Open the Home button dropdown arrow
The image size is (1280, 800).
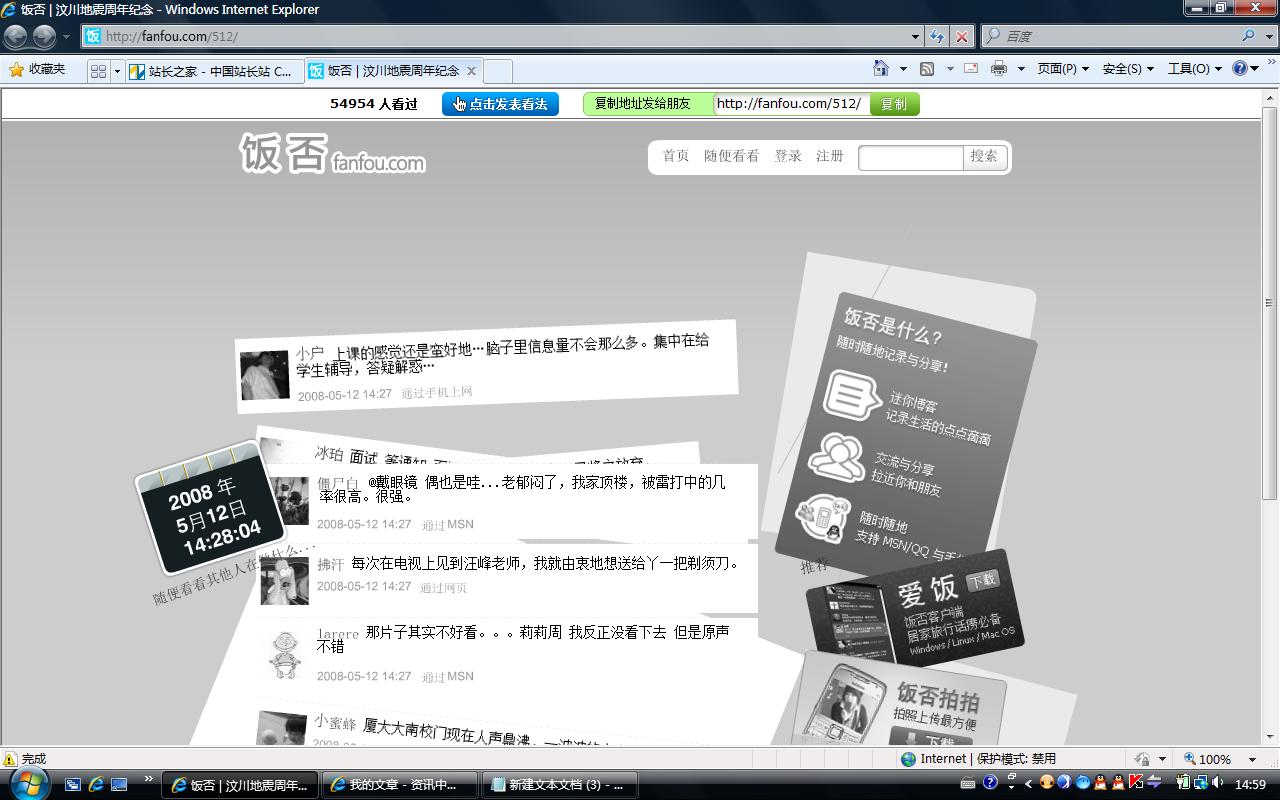(902, 69)
